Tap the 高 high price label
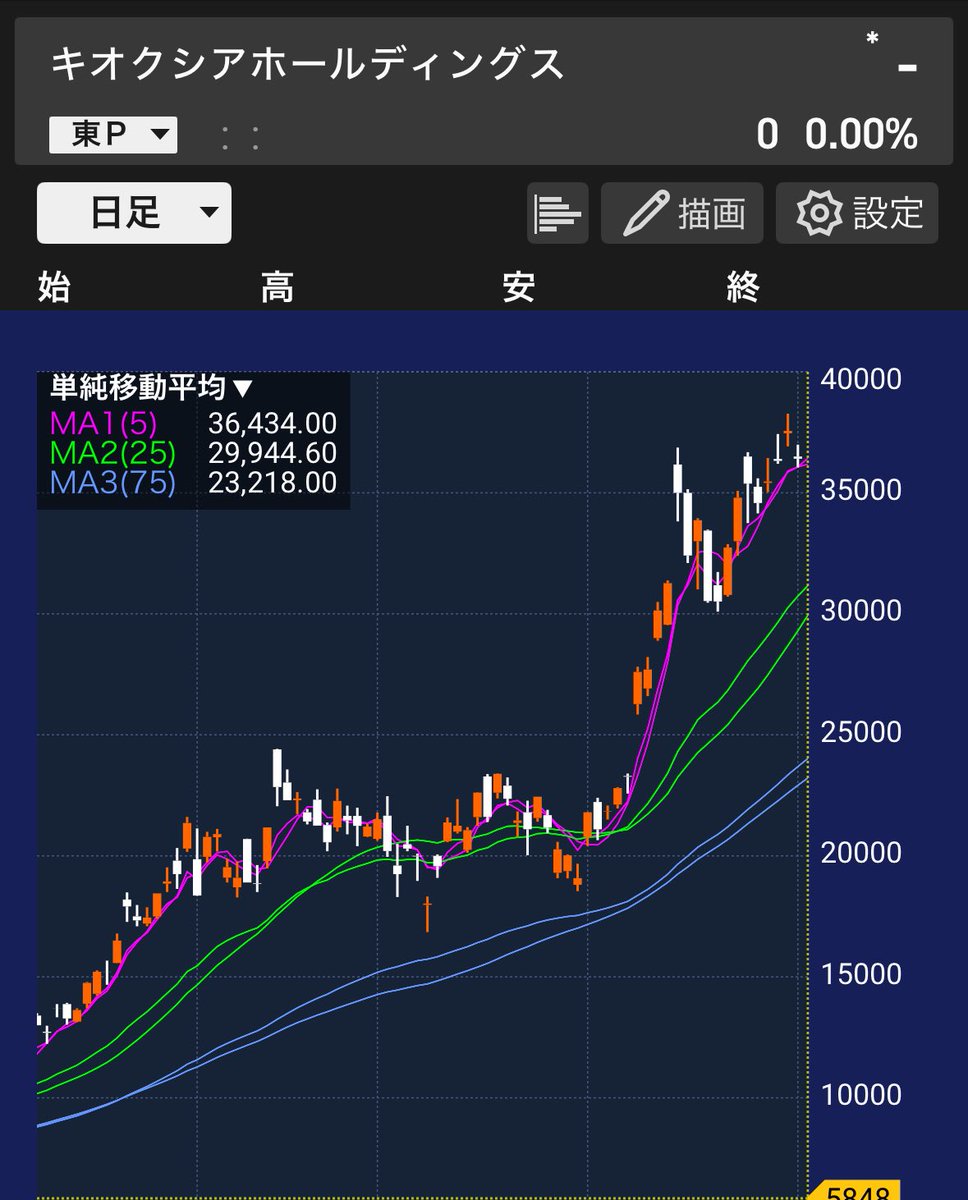Screen dimensions: 968x1200 (x=277, y=288)
